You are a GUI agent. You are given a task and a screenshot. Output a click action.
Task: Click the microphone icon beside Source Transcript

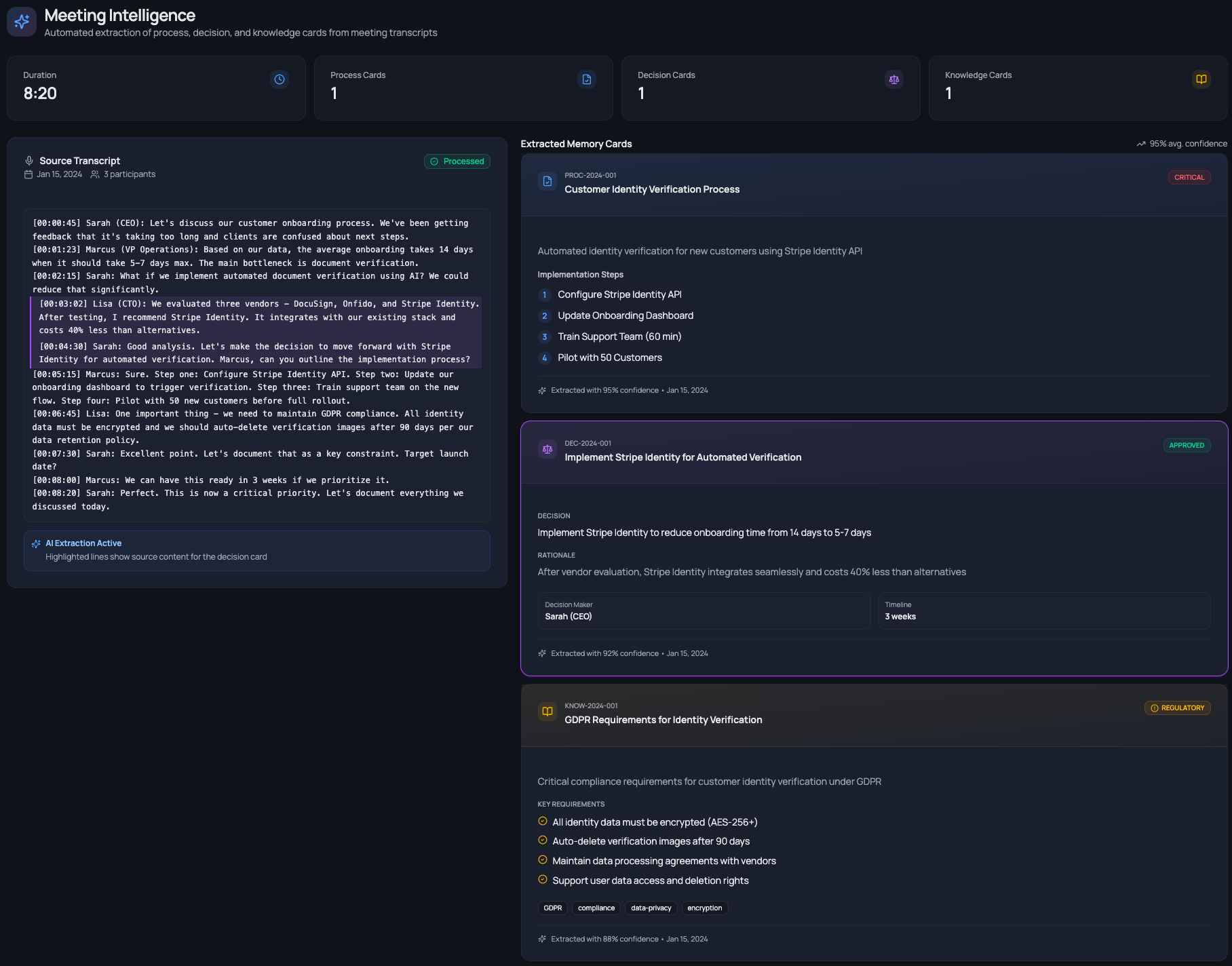(28, 161)
